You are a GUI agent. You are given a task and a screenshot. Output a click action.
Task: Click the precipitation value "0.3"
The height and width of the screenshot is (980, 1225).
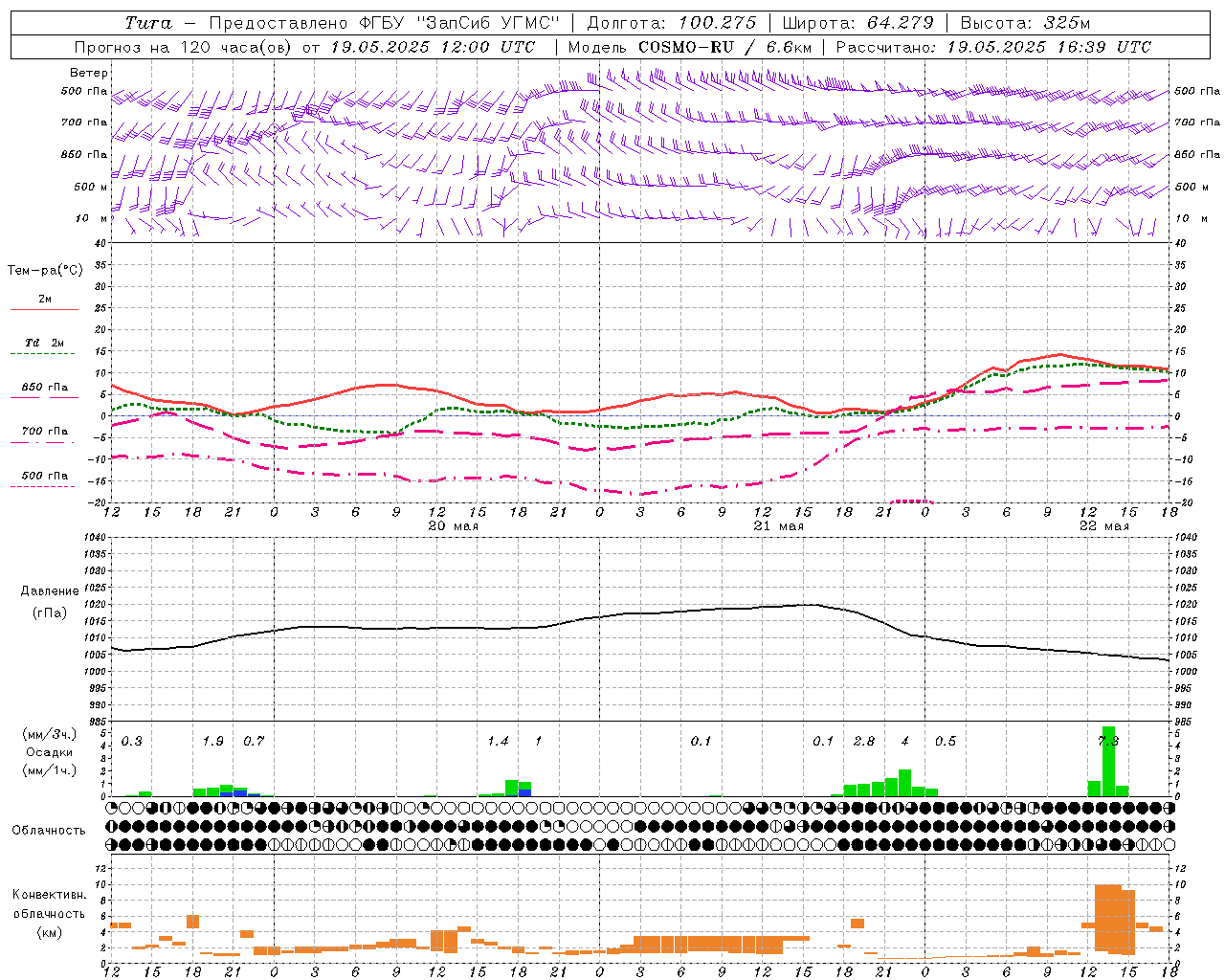point(132,742)
